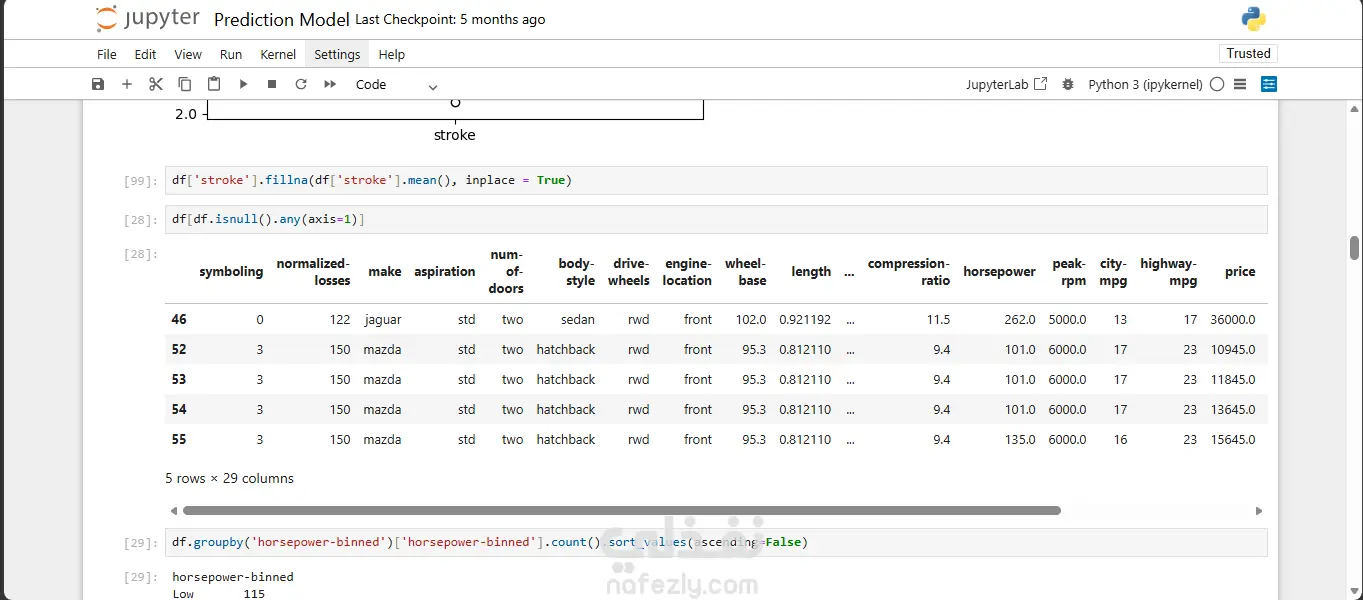Paste cell from clipboard
This screenshot has height=600, width=1363.
click(x=214, y=84)
